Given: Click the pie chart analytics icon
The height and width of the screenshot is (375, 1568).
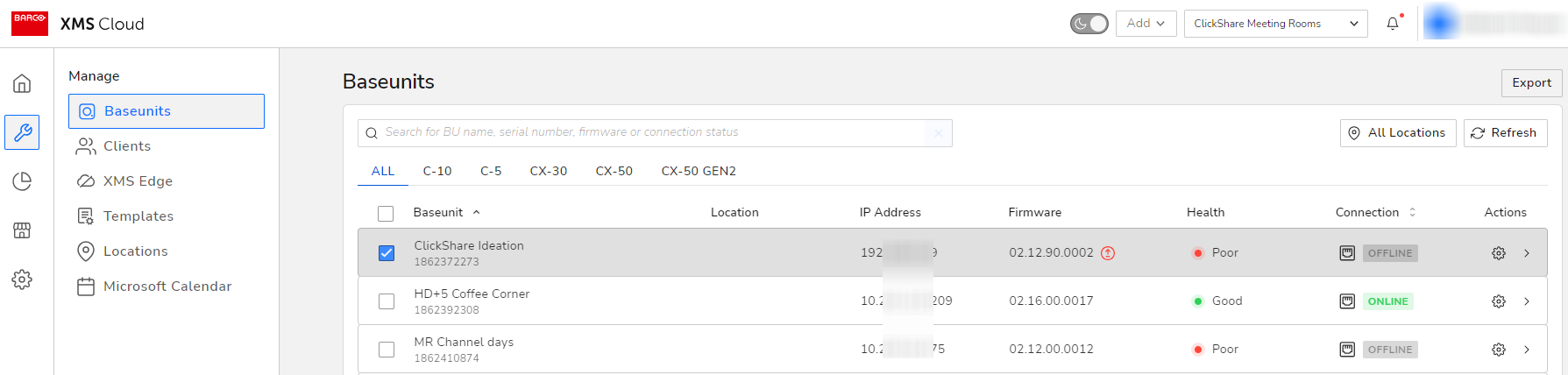Looking at the screenshot, I should click(x=22, y=181).
